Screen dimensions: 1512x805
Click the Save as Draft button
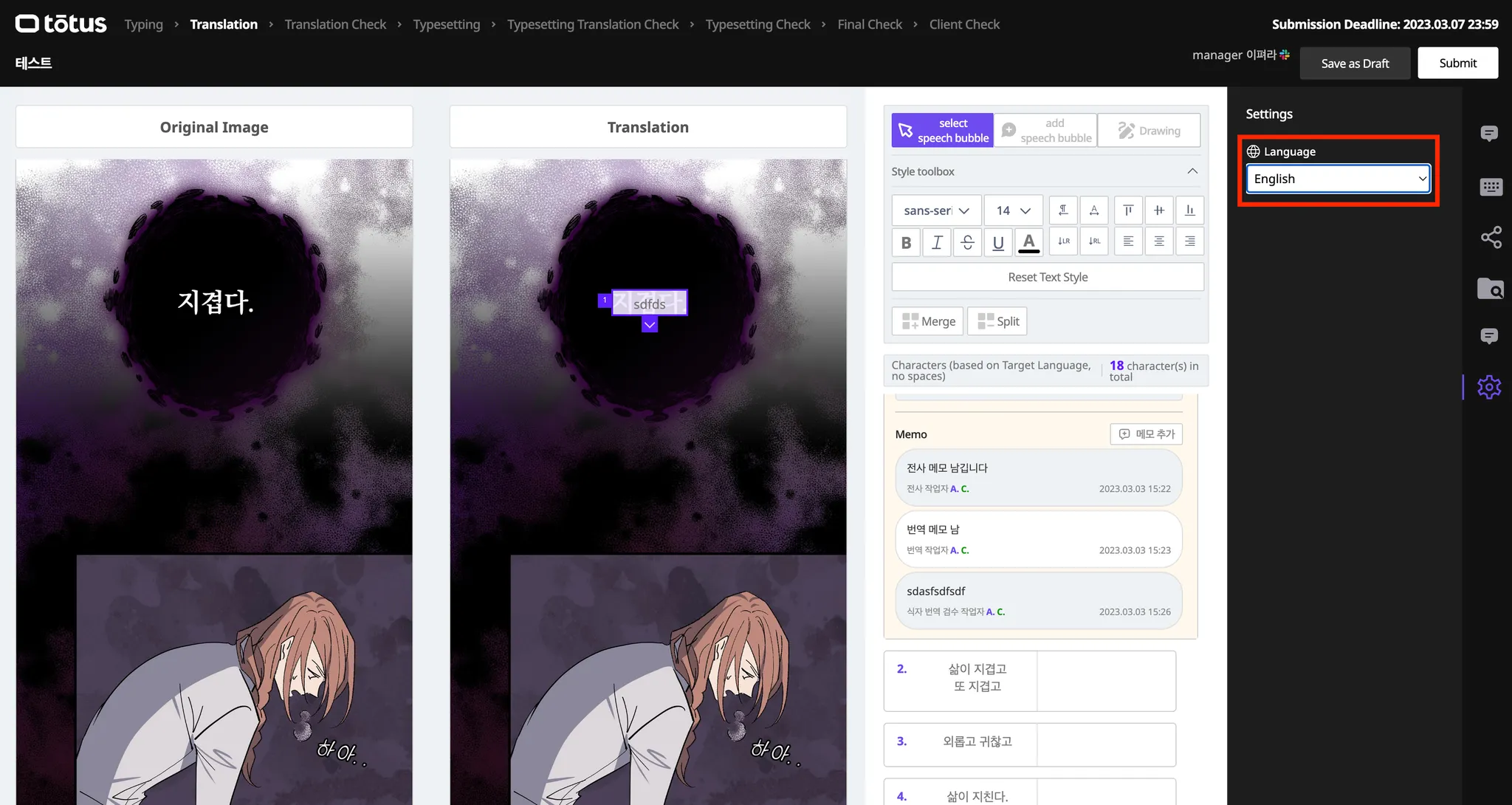tap(1355, 64)
